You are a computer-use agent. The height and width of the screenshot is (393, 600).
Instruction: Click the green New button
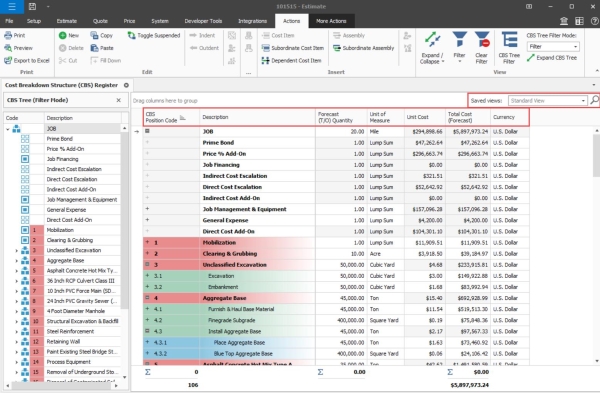coord(69,35)
